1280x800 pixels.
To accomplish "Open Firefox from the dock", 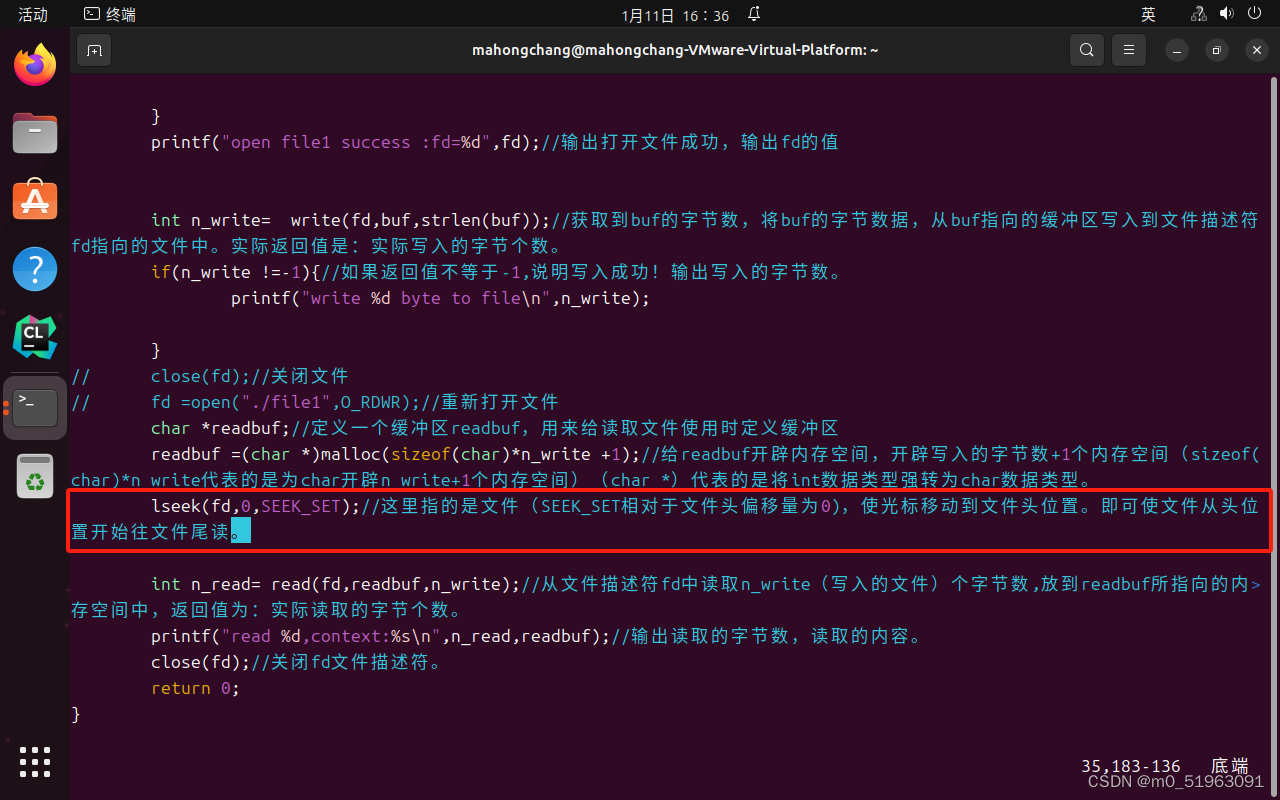I will point(34,64).
